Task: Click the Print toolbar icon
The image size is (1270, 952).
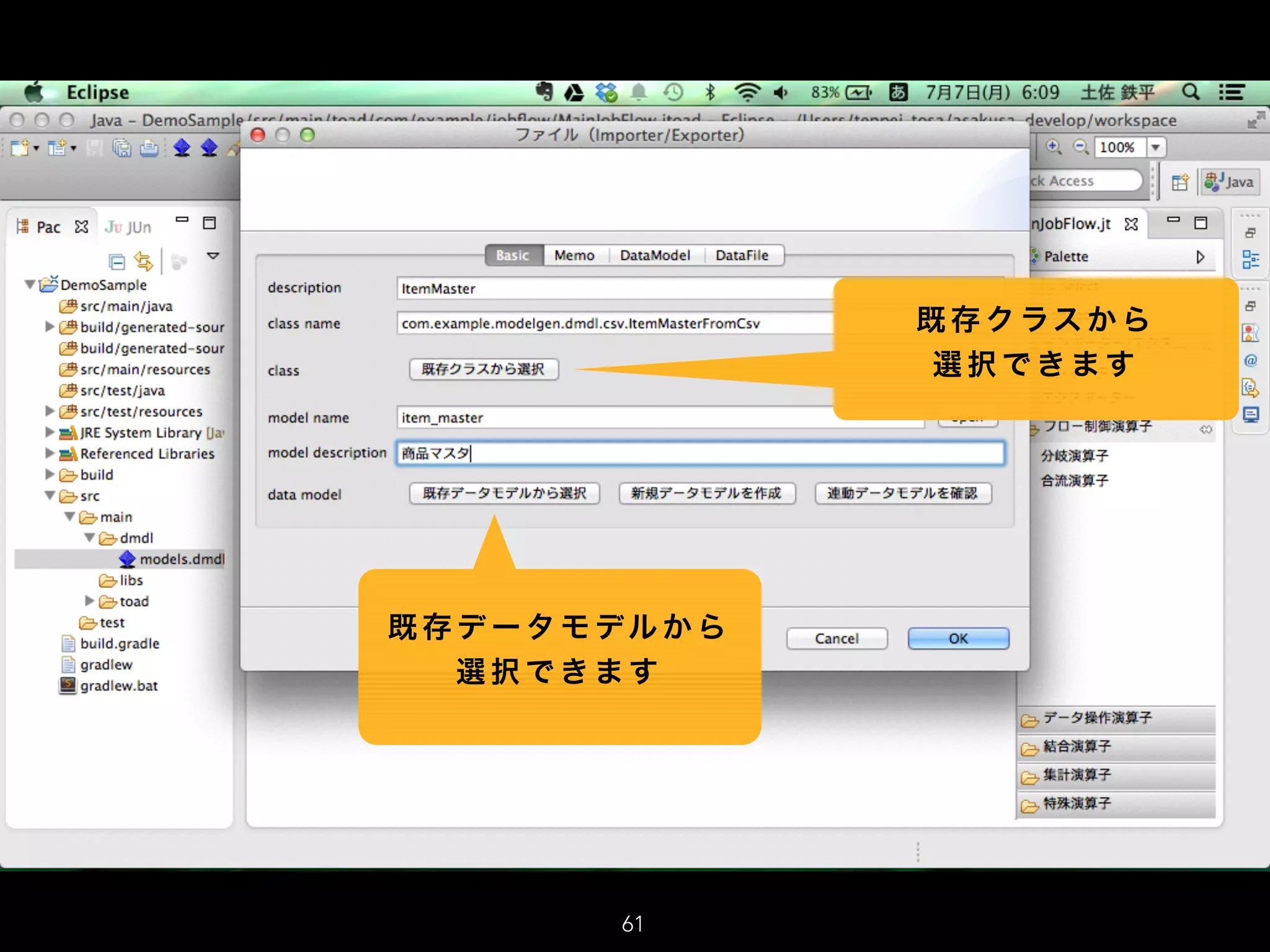Action: click(149, 149)
